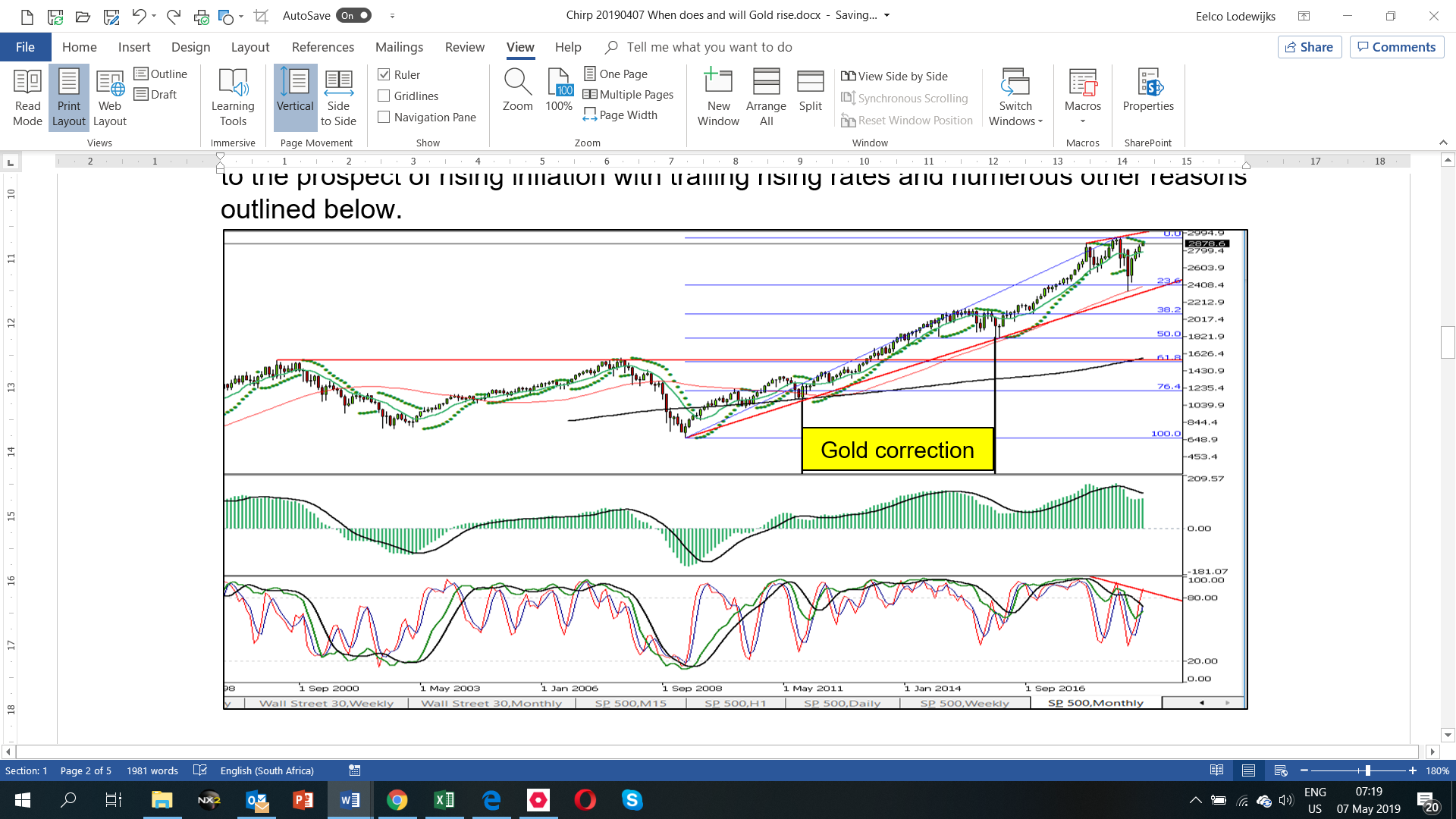The width and height of the screenshot is (1456, 819).
Task: Split the document window
Action: coord(810,91)
